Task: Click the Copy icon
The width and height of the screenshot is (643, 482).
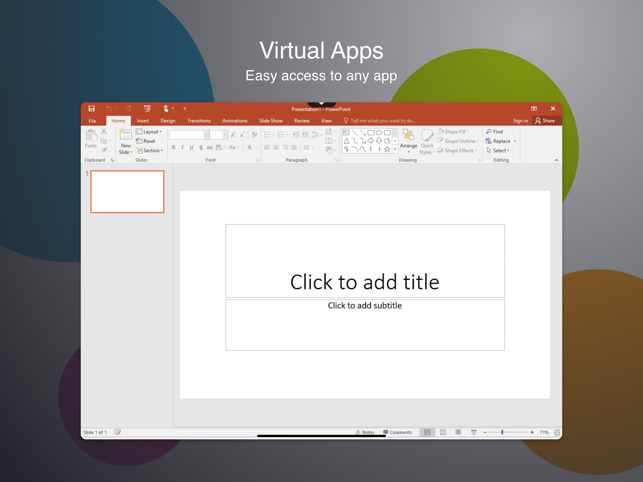Action: [104, 141]
